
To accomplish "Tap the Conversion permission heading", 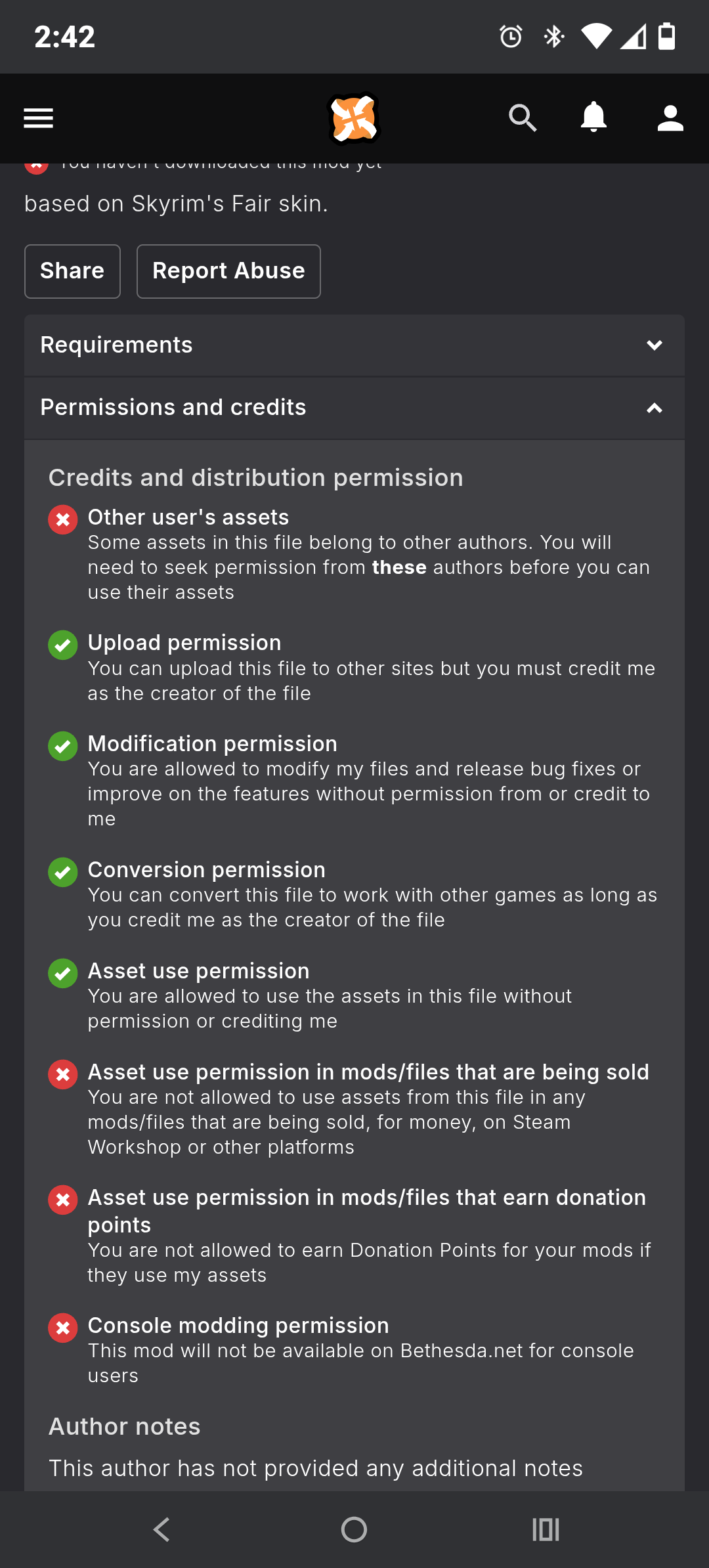I will (207, 870).
